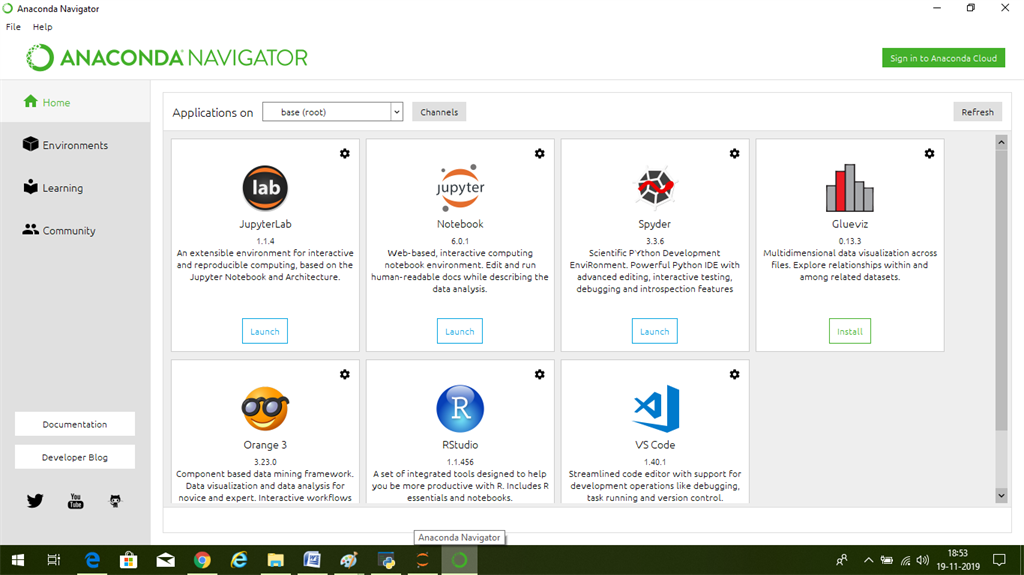This screenshot has width=1024, height=575.
Task: Launch Spyder
Action: 654,331
